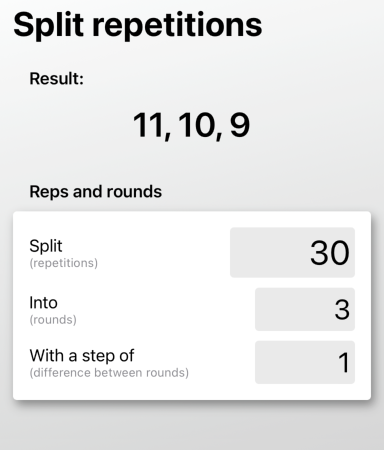The image size is (384, 451).
Task: Click the (repetitions) hint text
Action: point(64,263)
